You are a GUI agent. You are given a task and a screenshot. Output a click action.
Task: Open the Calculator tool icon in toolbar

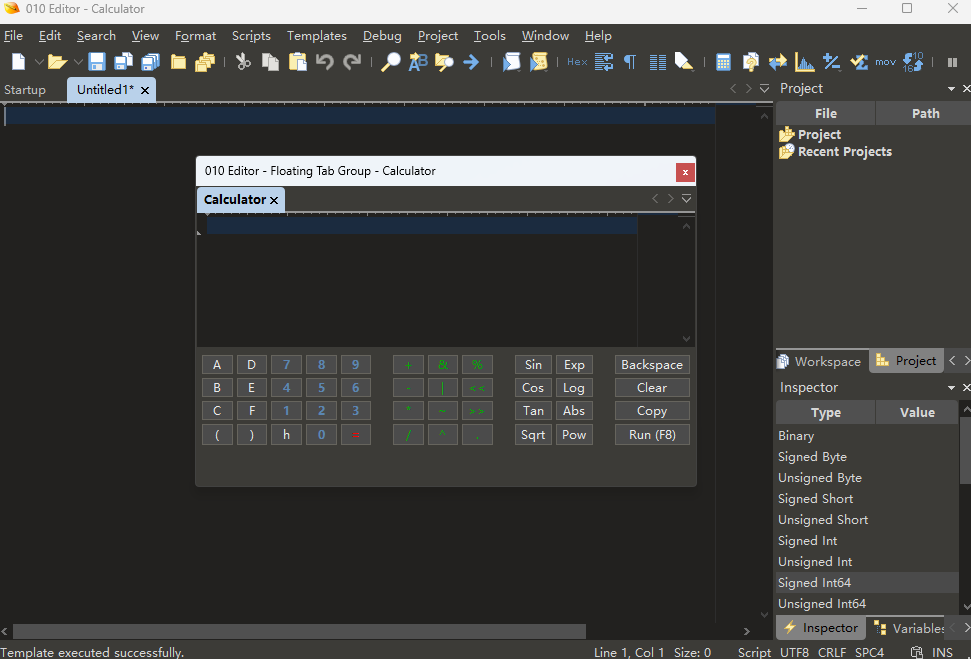(x=723, y=61)
